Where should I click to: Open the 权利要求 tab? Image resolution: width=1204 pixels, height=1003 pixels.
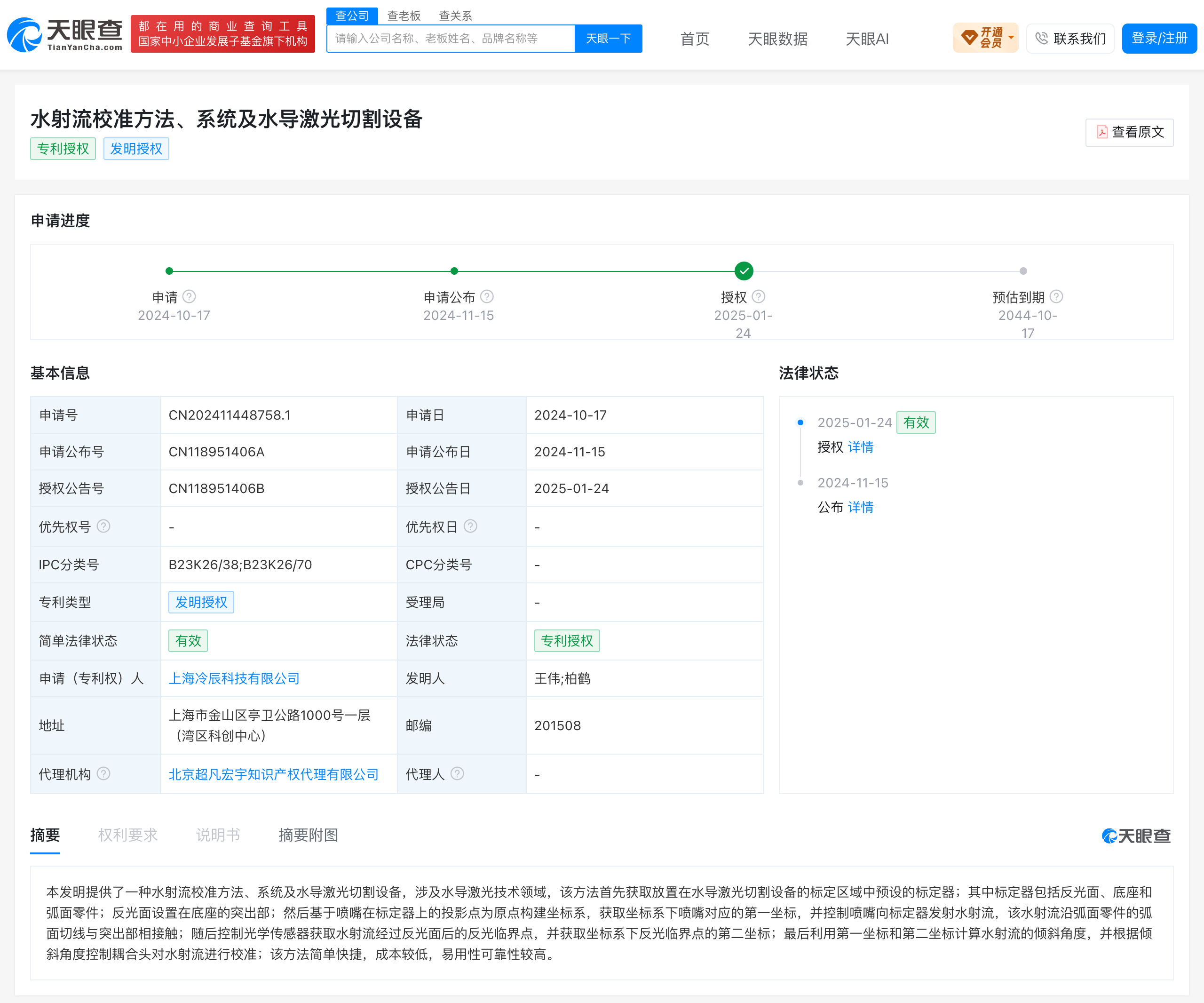pos(127,835)
